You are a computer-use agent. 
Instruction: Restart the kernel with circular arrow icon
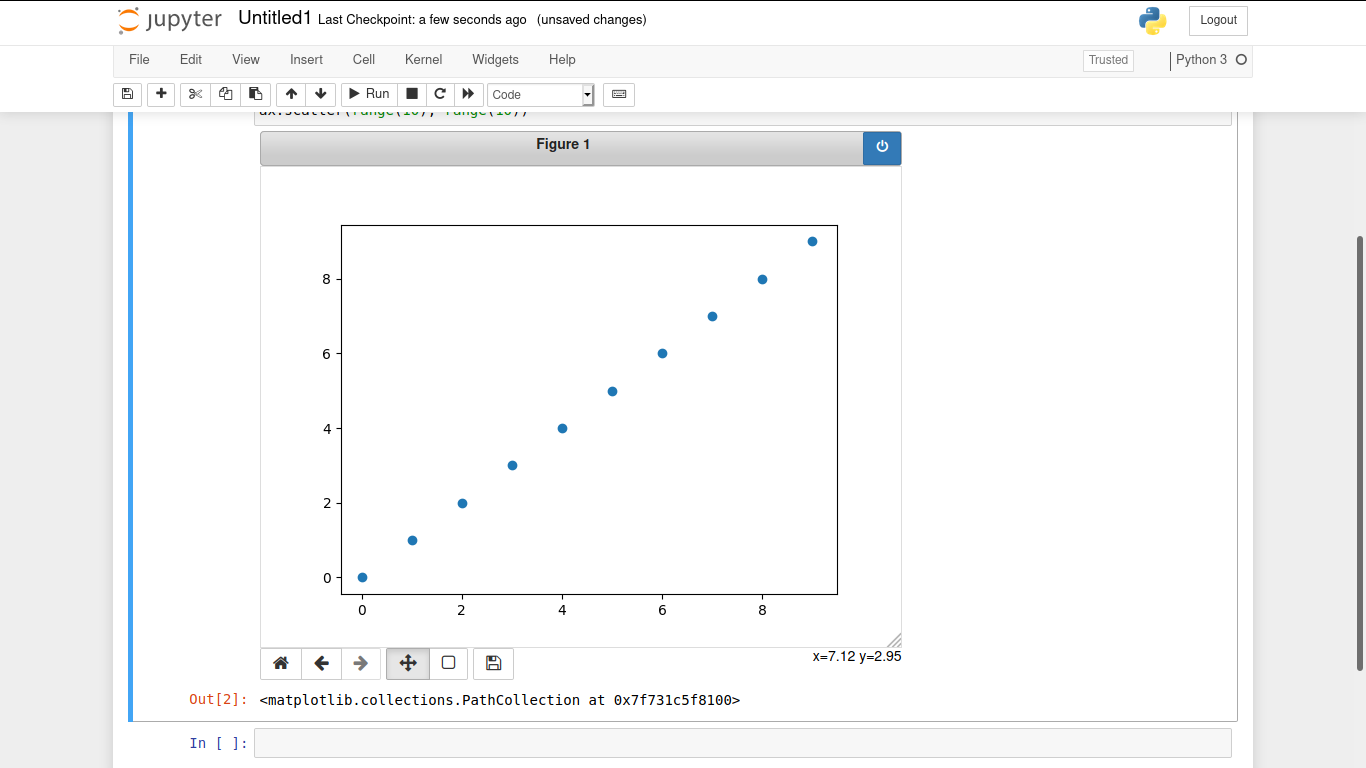point(439,94)
